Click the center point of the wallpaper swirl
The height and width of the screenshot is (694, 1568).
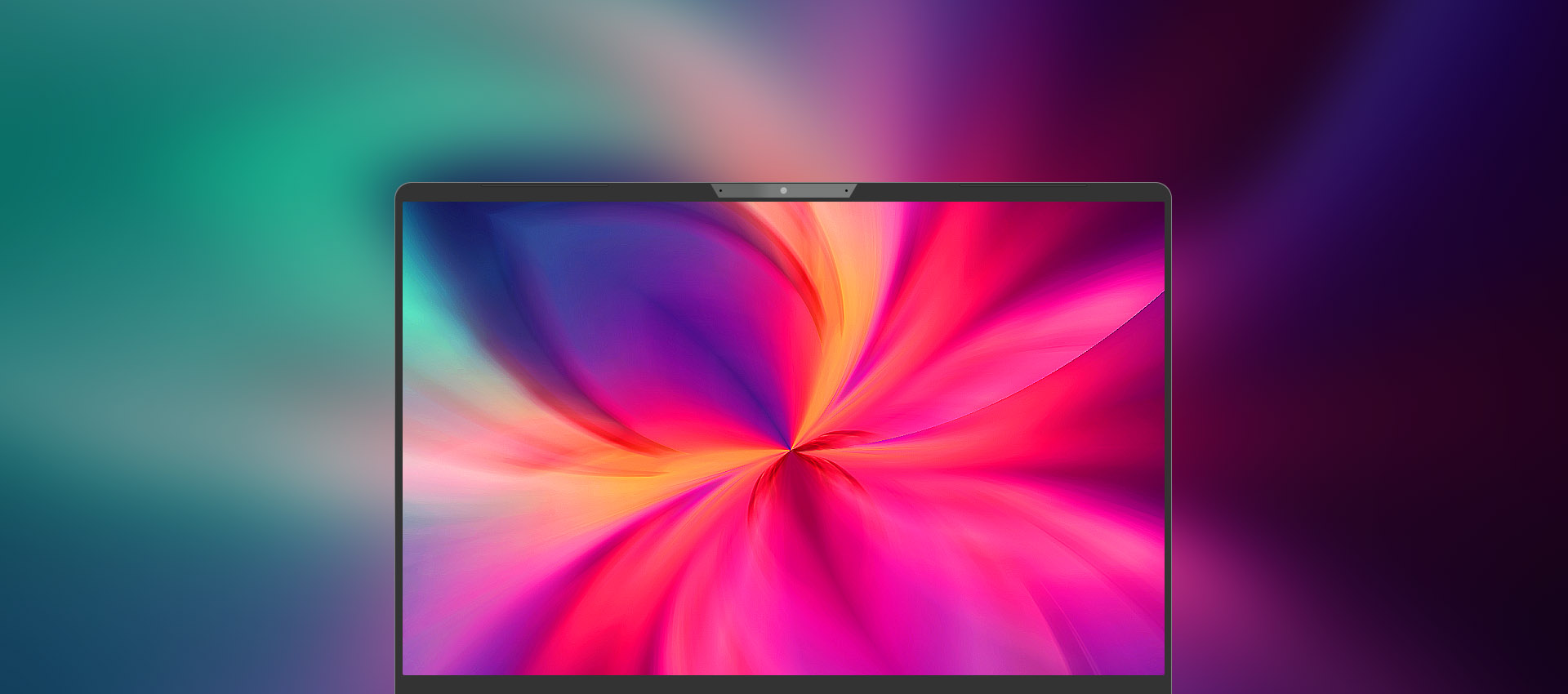(x=791, y=449)
